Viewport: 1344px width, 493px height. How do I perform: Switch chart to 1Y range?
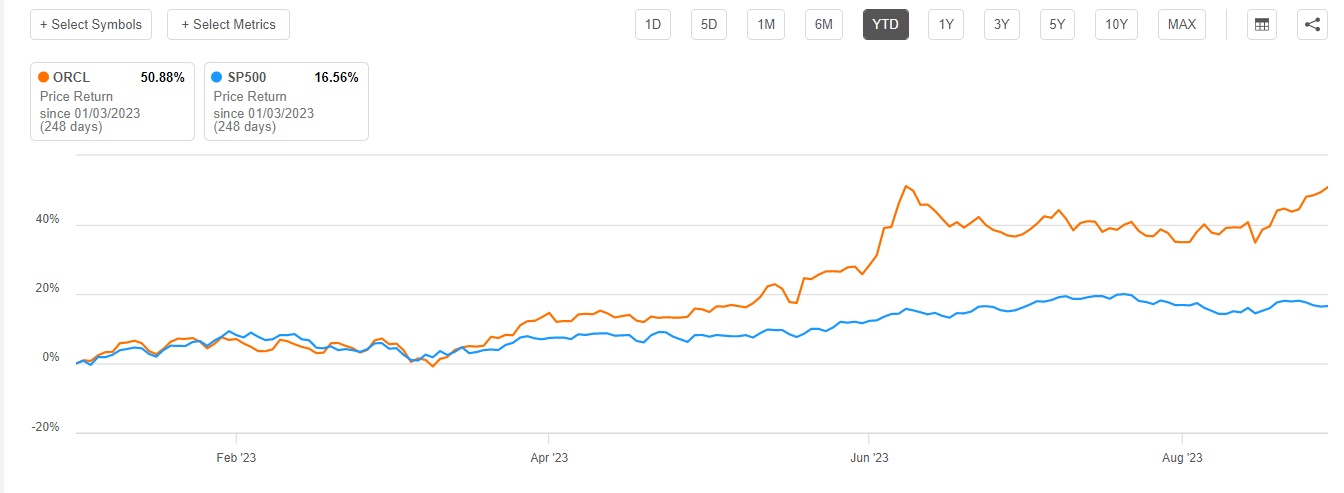coord(945,25)
